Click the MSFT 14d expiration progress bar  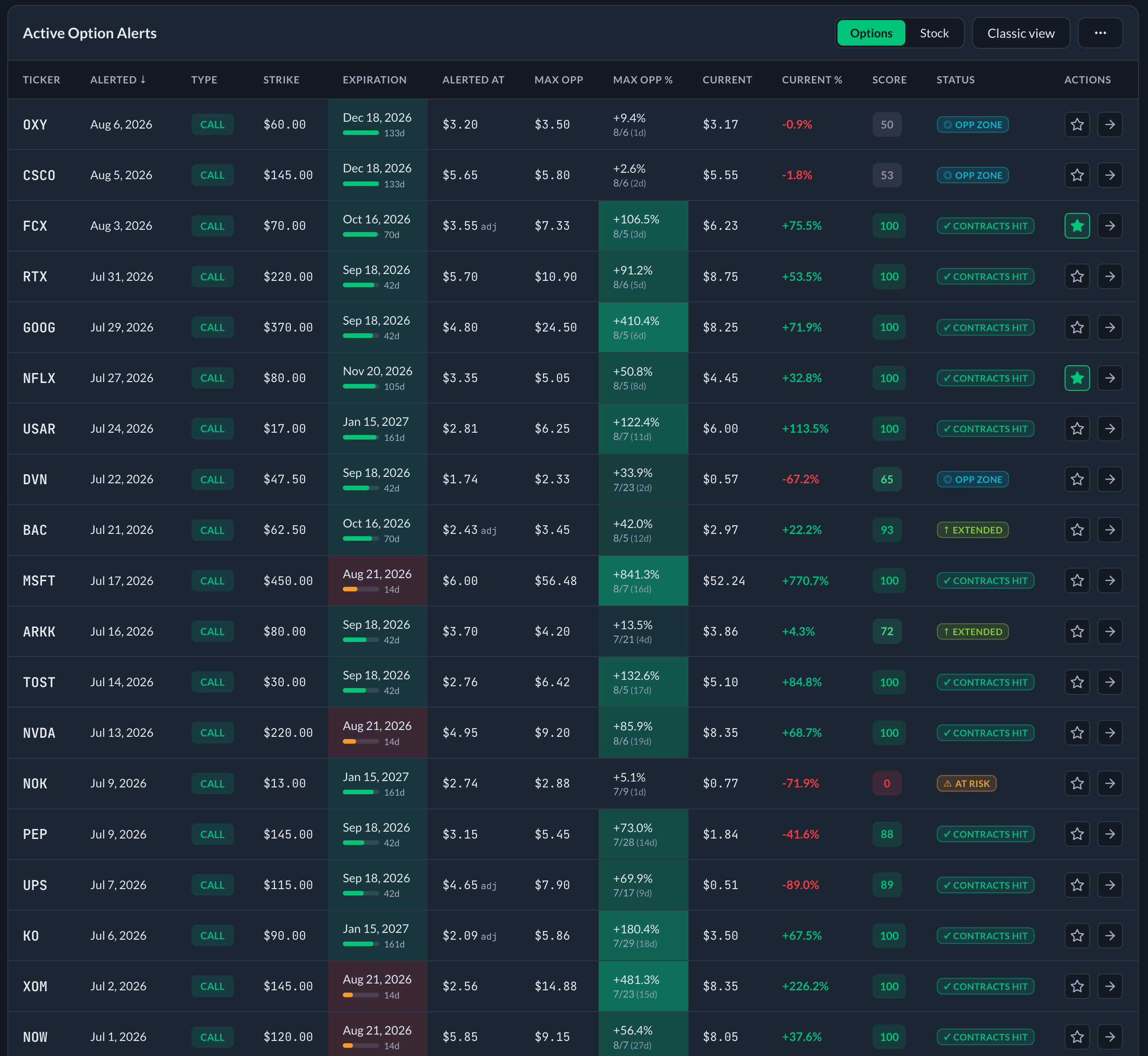(x=361, y=589)
